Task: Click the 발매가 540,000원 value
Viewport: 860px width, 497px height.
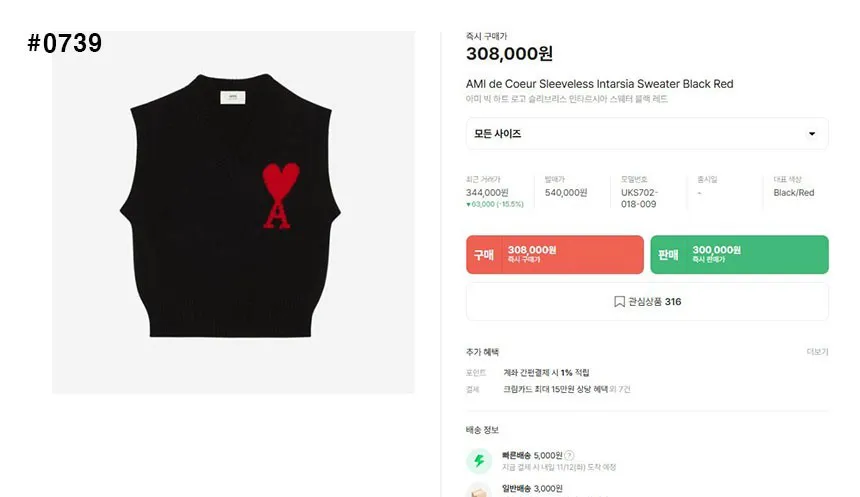Action: [x=566, y=193]
